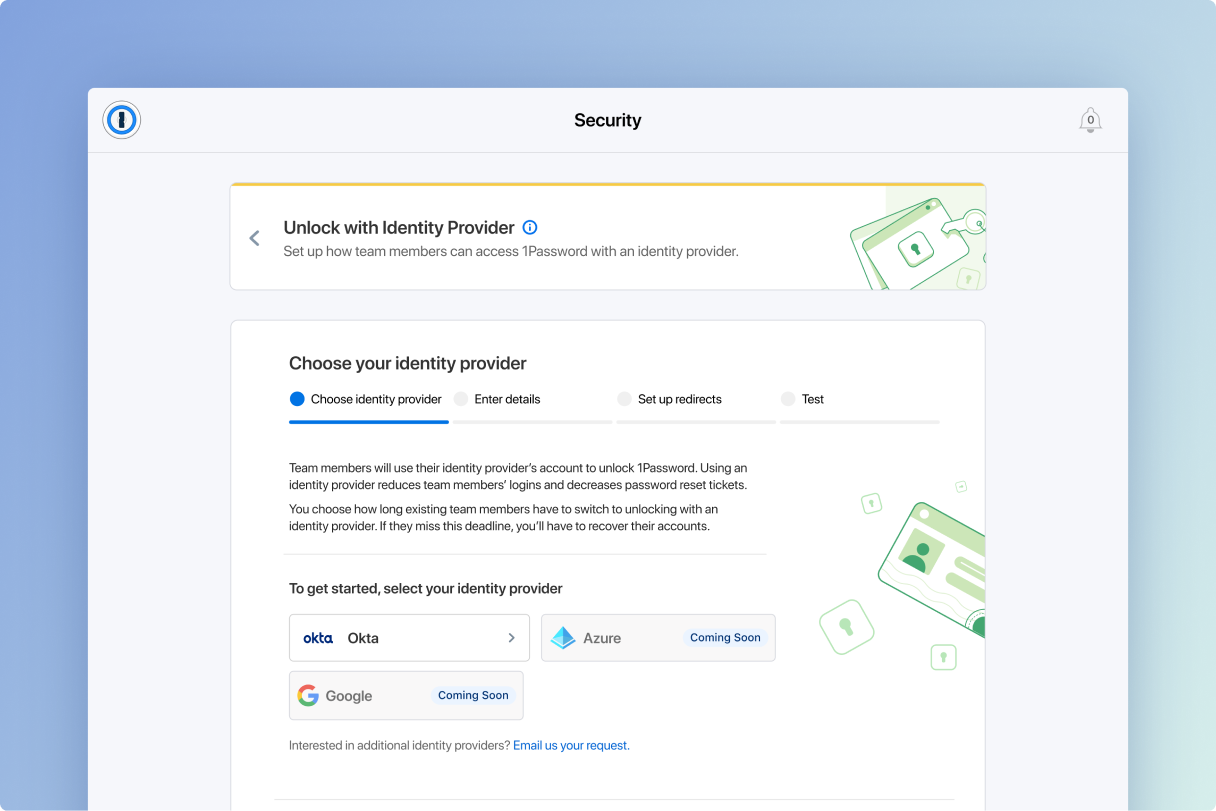1216x811 pixels.
Task: Click the blue progress bar under the first step
Action: (x=369, y=422)
